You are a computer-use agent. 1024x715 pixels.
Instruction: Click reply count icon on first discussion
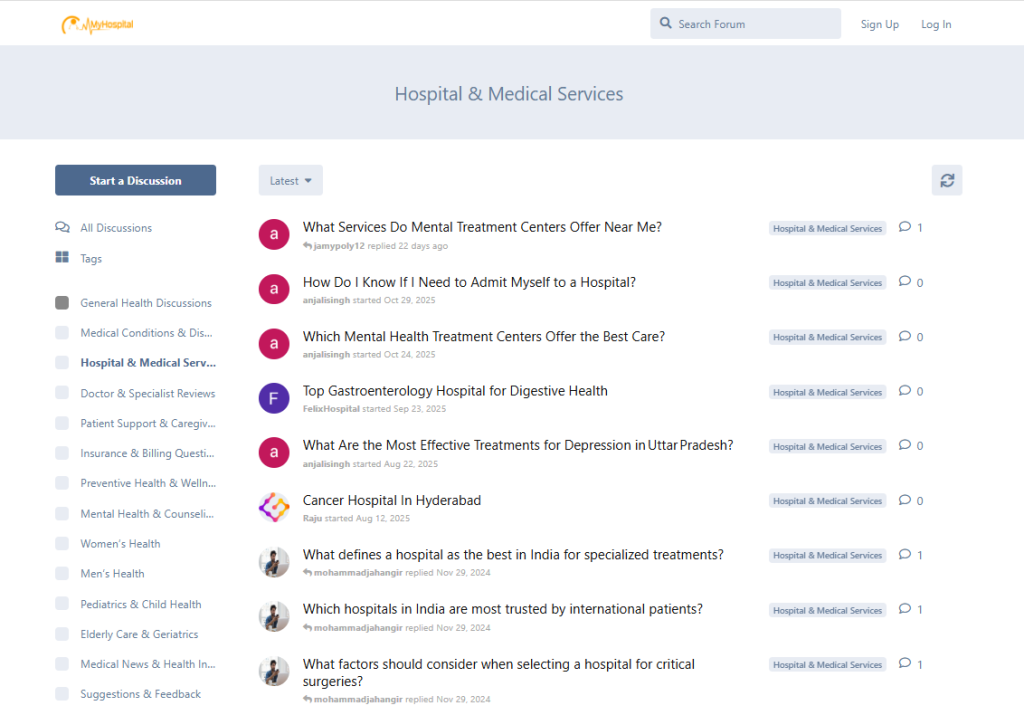905,227
